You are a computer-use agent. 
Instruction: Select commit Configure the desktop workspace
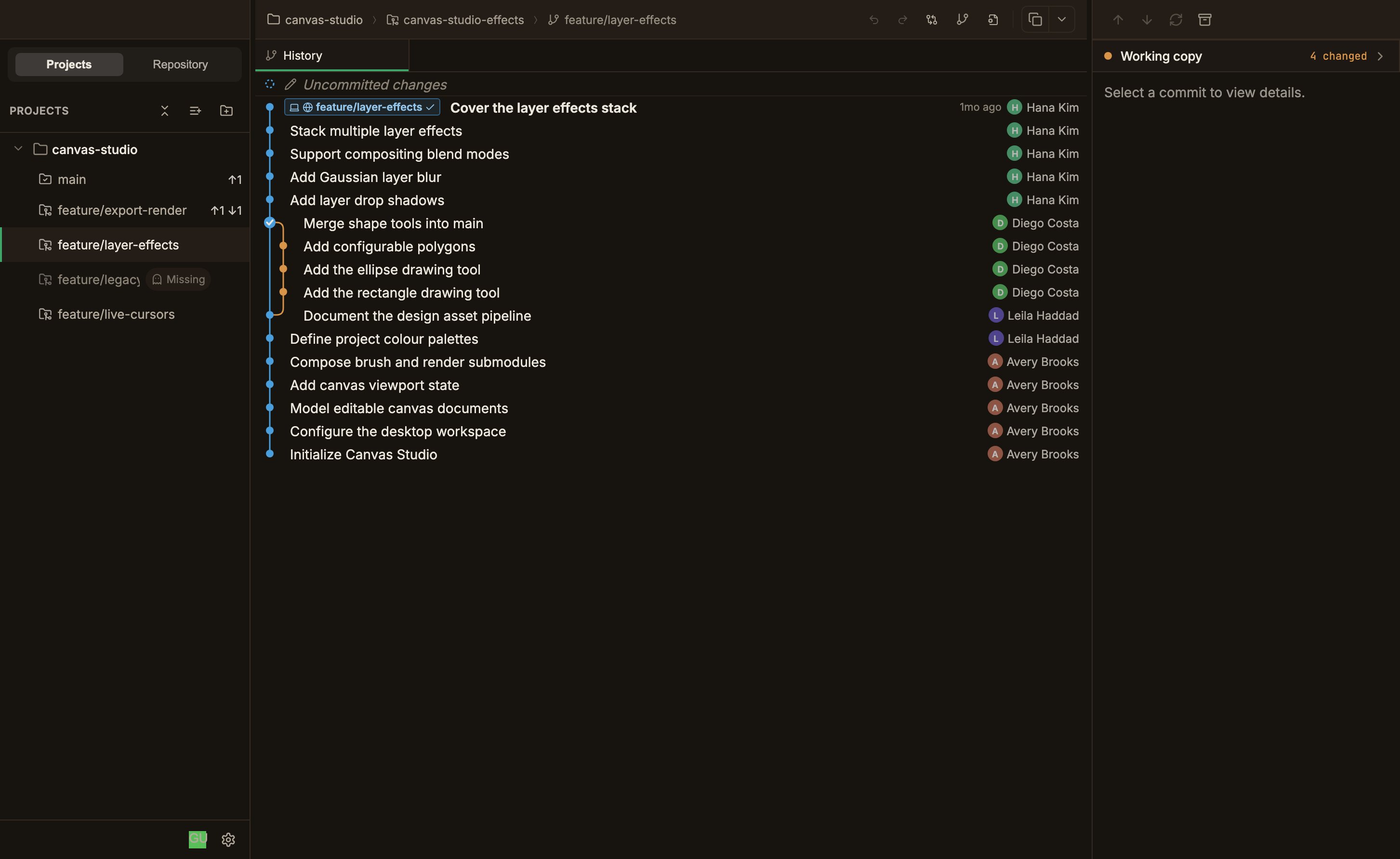[x=671, y=431]
